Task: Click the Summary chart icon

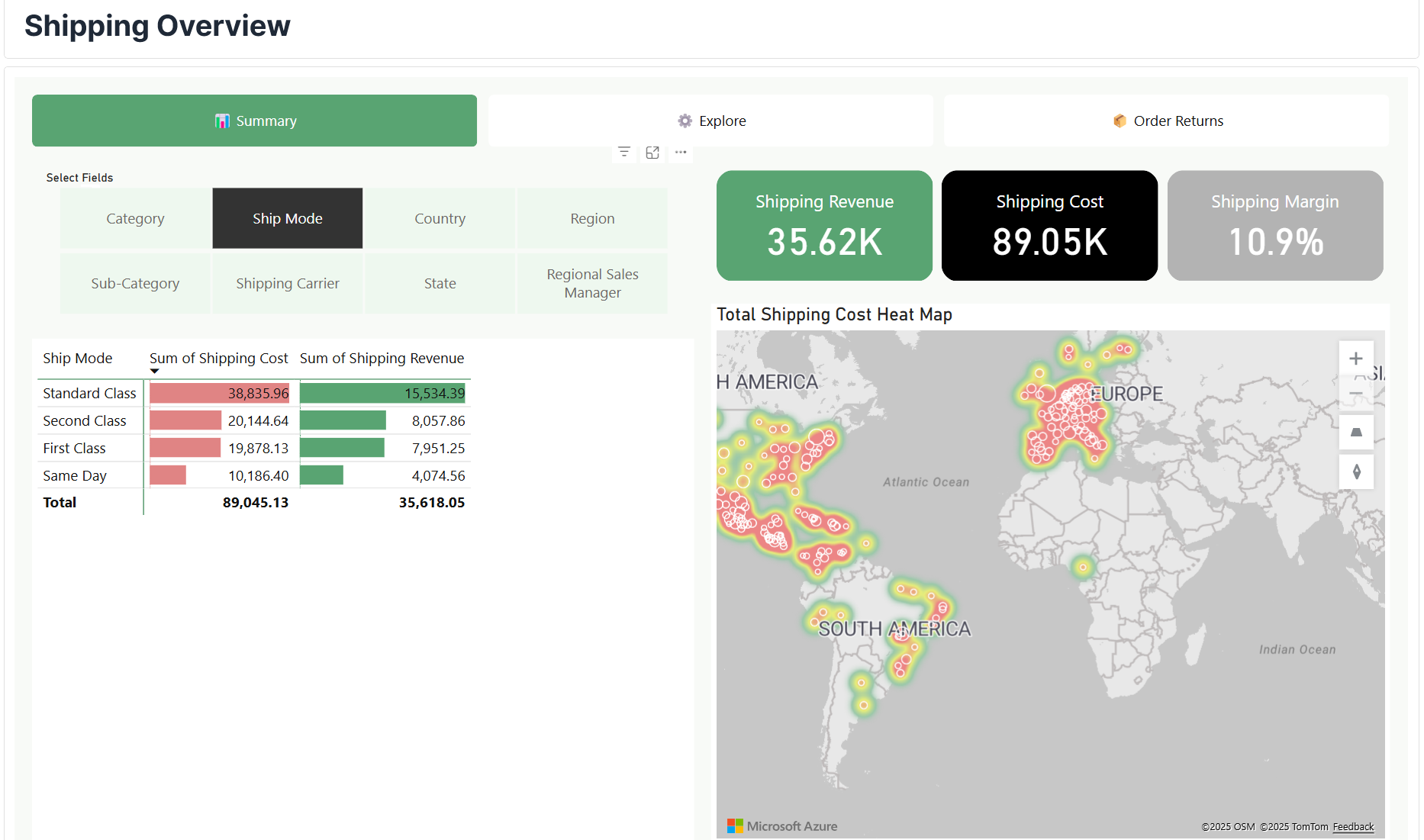Action: 222,121
